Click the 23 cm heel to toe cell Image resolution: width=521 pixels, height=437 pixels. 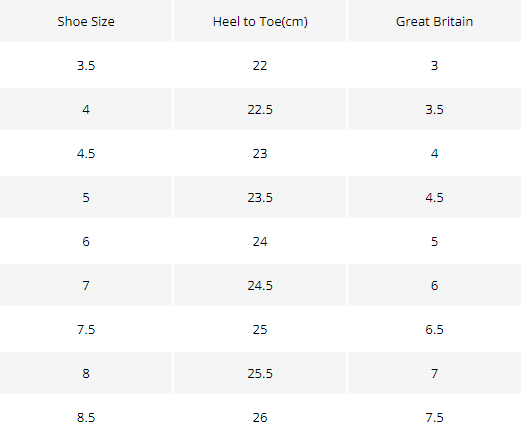click(260, 153)
